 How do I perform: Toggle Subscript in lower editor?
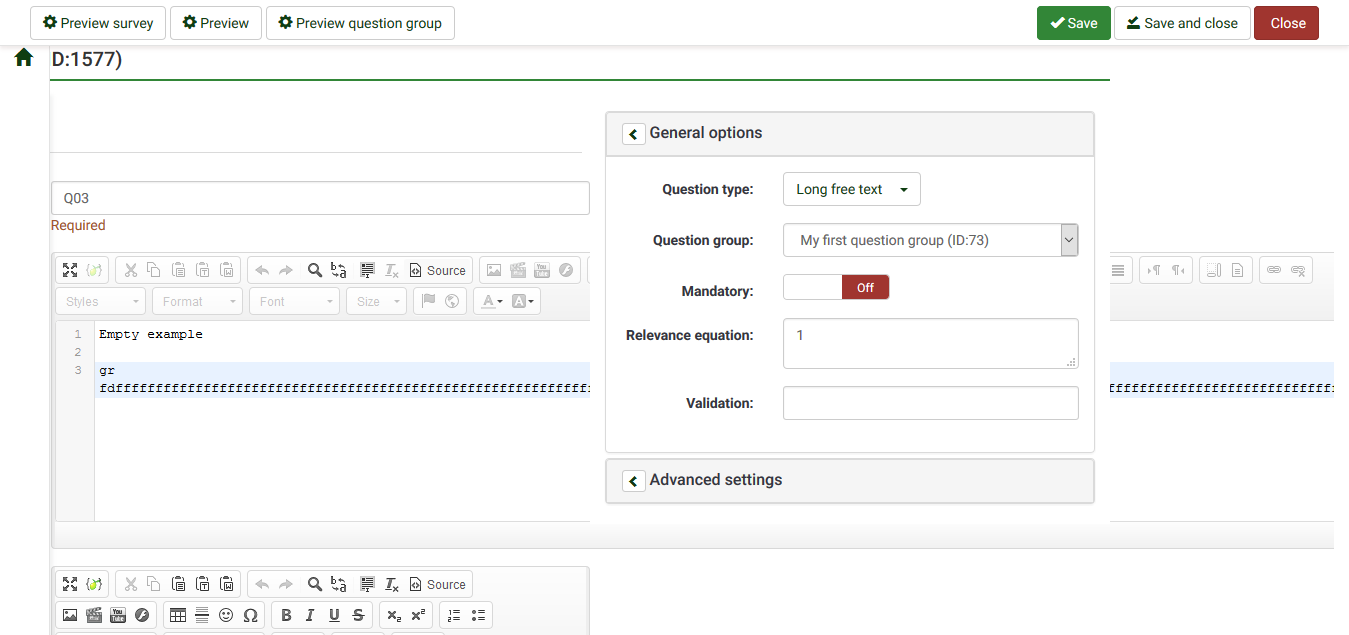394,615
